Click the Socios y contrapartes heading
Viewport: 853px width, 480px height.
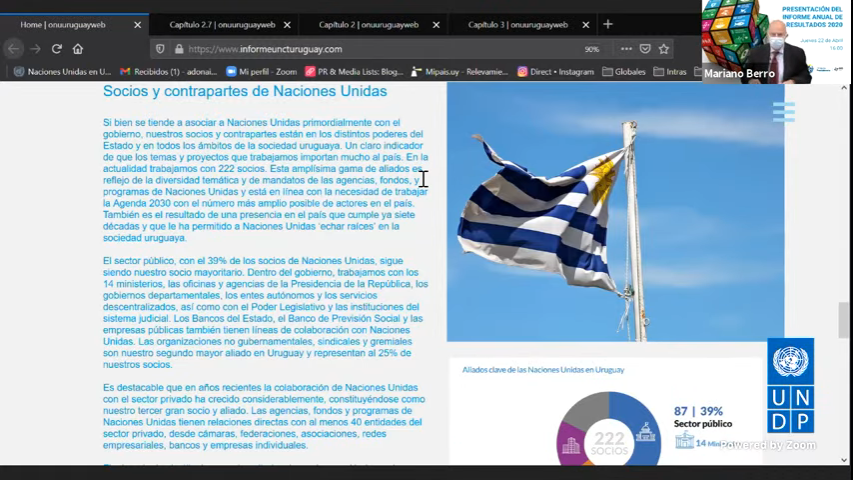click(x=245, y=91)
